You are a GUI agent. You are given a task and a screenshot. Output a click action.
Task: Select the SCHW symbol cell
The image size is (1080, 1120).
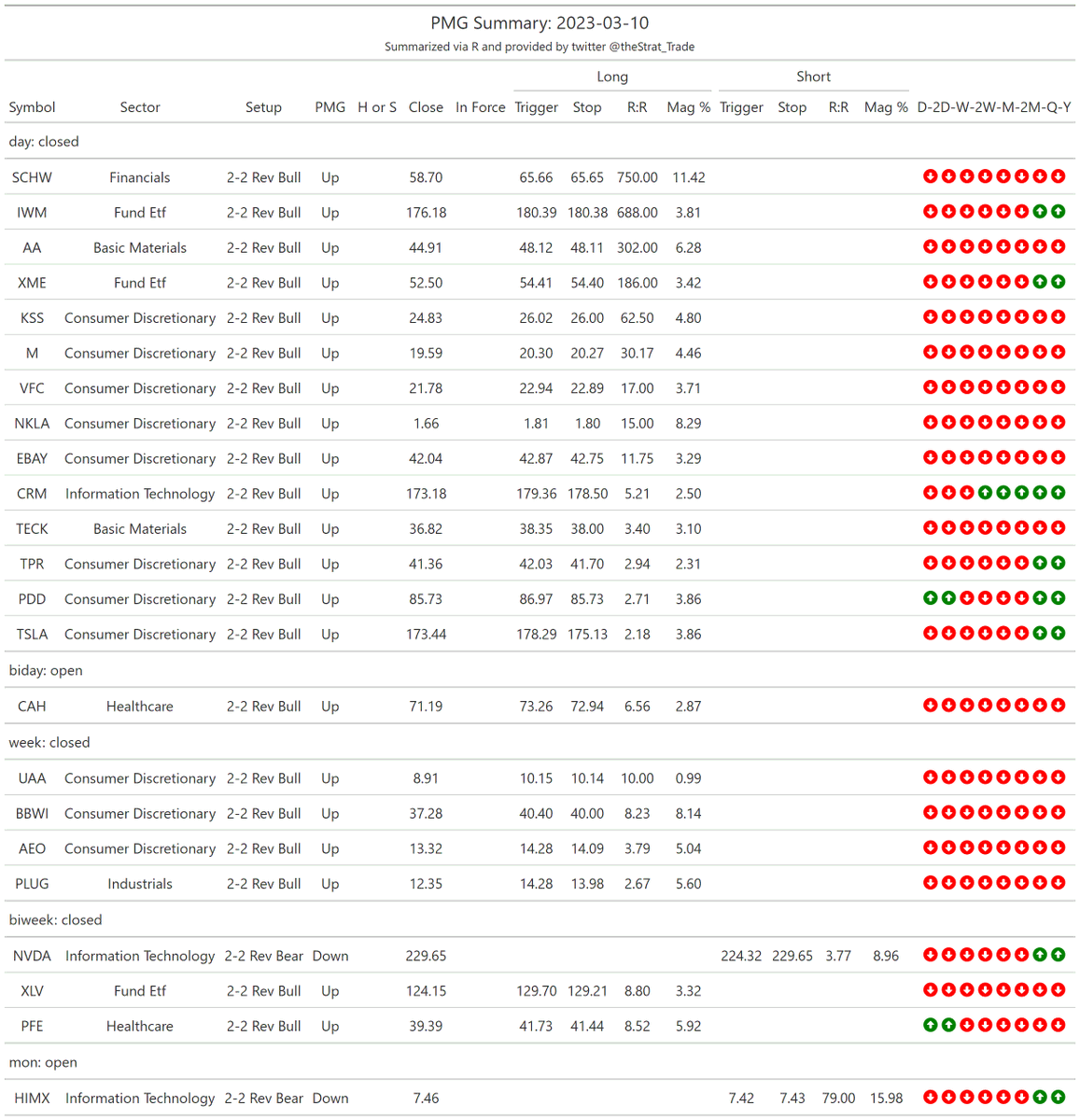(32, 177)
